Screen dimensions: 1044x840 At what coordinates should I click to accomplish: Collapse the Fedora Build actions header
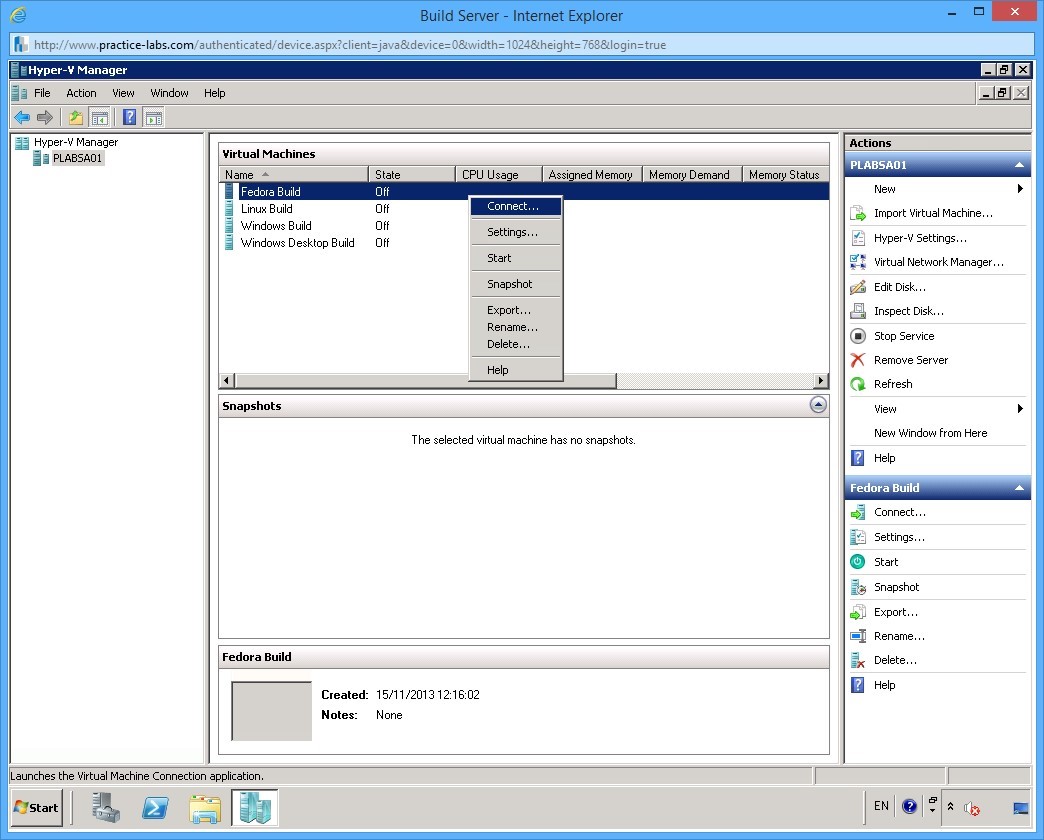(x=1018, y=487)
